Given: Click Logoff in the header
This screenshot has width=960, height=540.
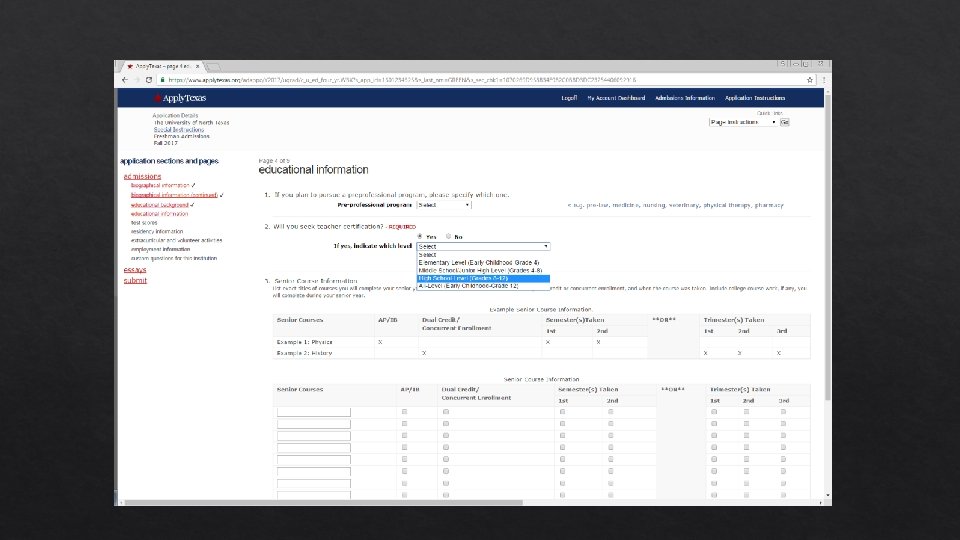Looking at the screenshot, I should (569, 98).
